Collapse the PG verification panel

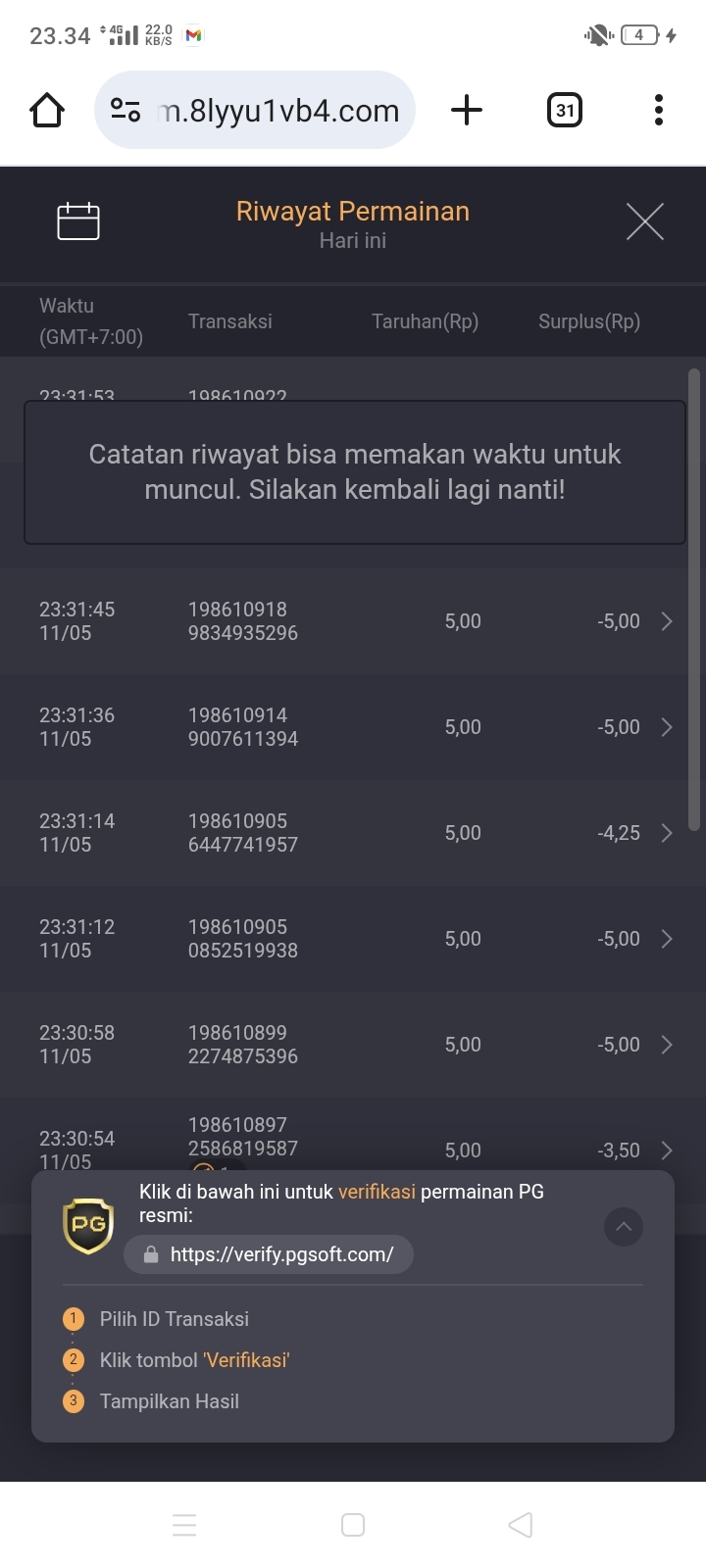tap(624, 1226)
